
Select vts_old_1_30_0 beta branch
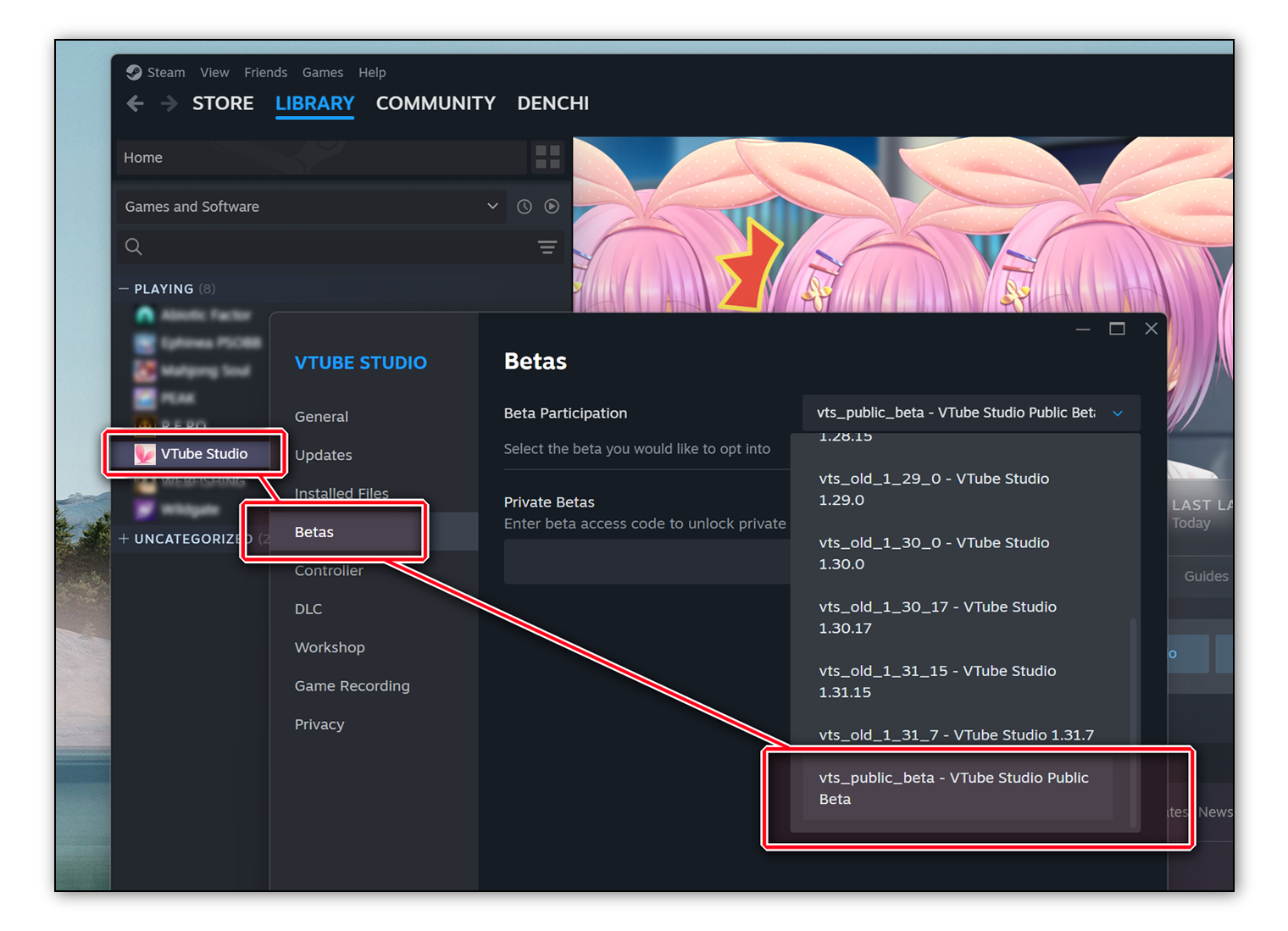pos(933,552)
